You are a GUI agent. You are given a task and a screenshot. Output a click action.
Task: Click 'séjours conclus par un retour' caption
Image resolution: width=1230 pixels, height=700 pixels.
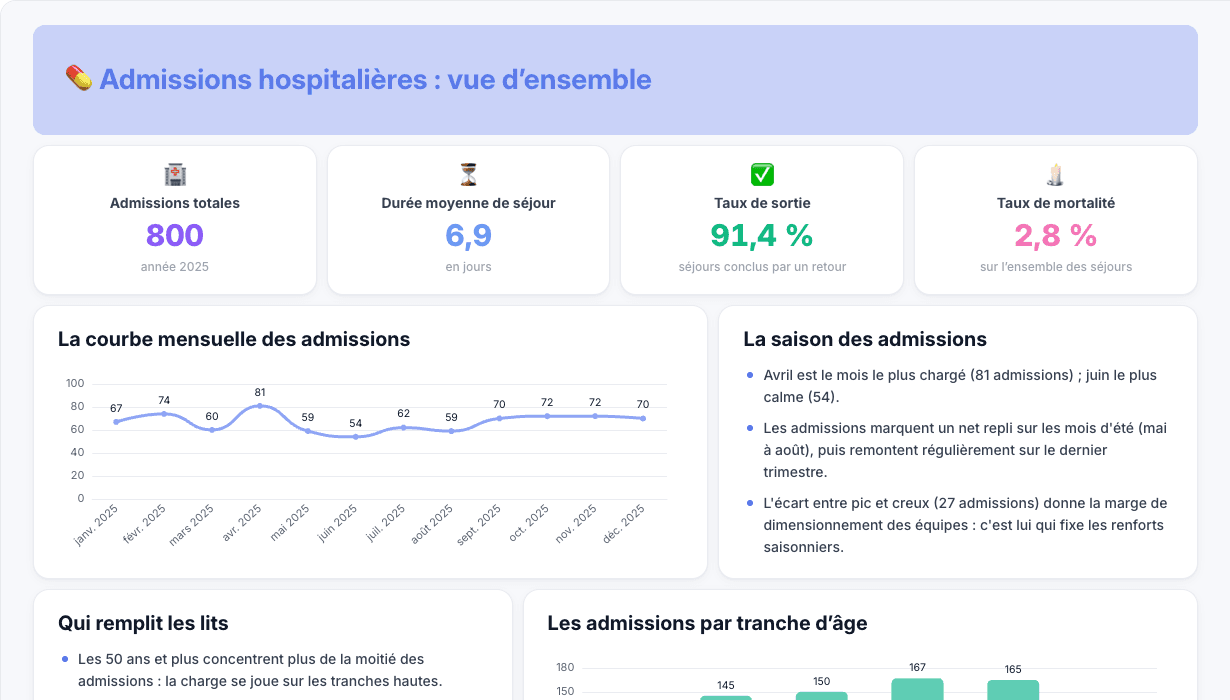(762, 267)
